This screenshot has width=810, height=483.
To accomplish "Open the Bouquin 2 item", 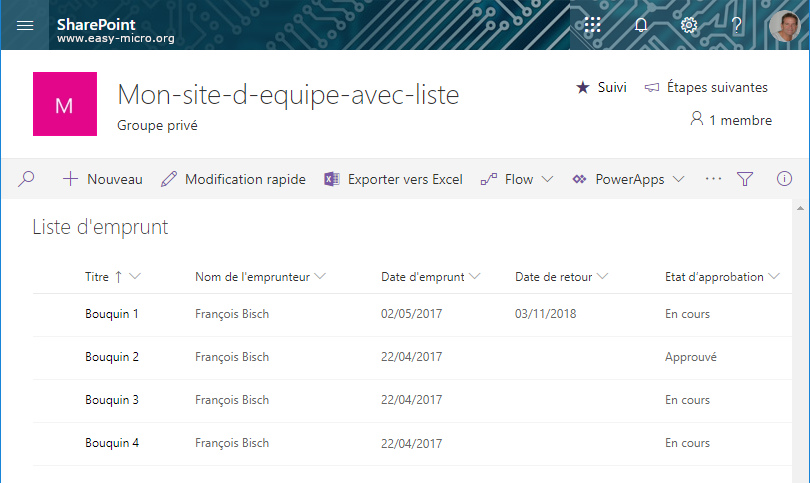I will pos(112,357).
